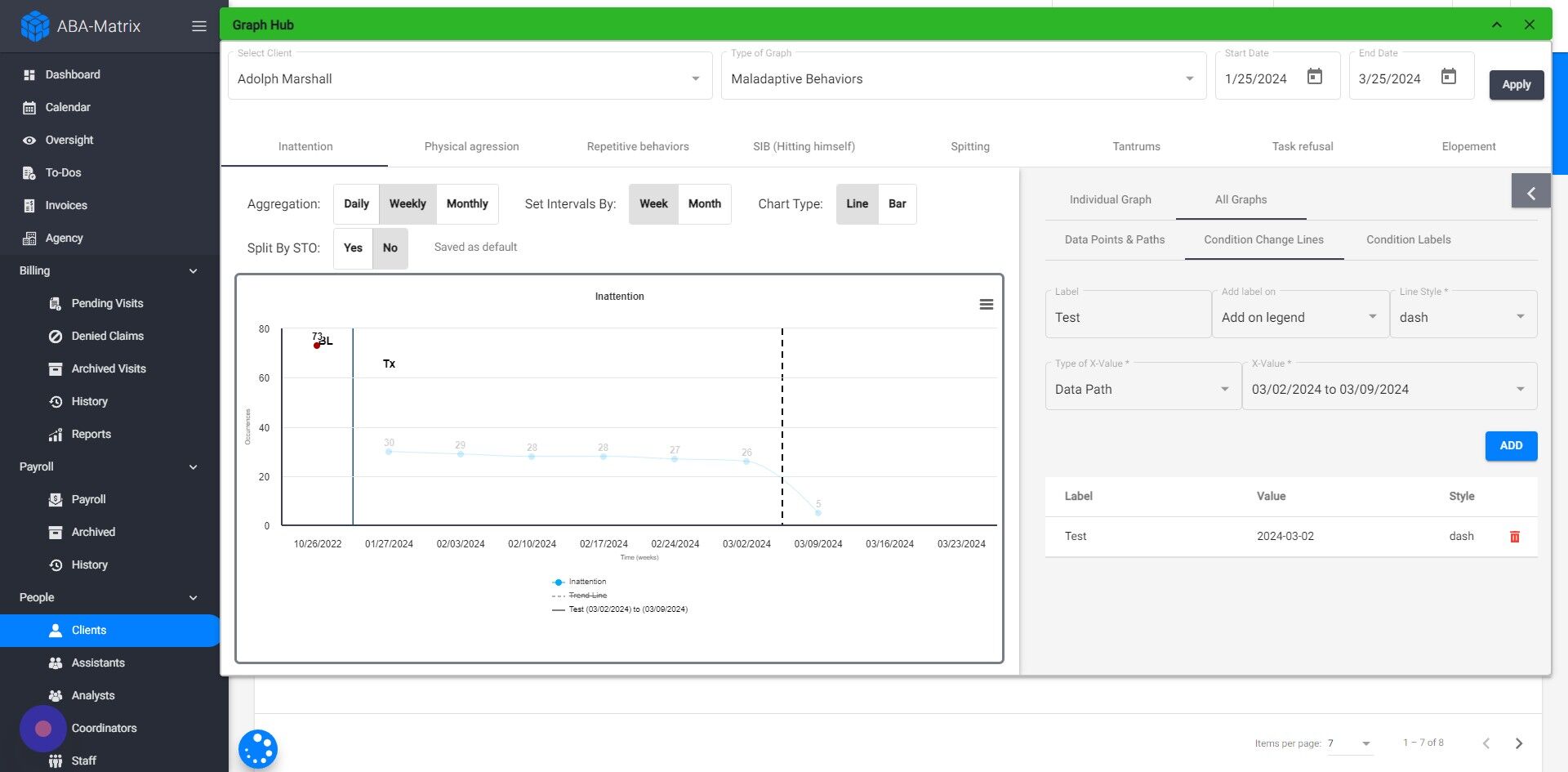Collapse the Graph Hub panel arrow

1497,25
